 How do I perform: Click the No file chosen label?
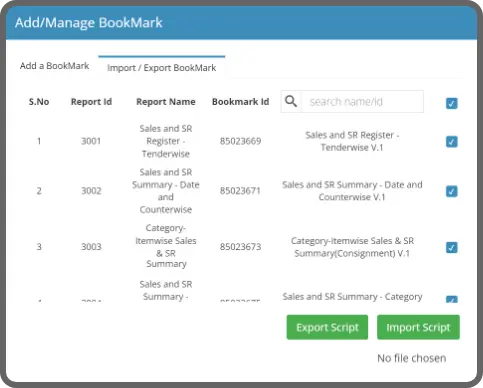pyautogui.click(x=412, y=358)
